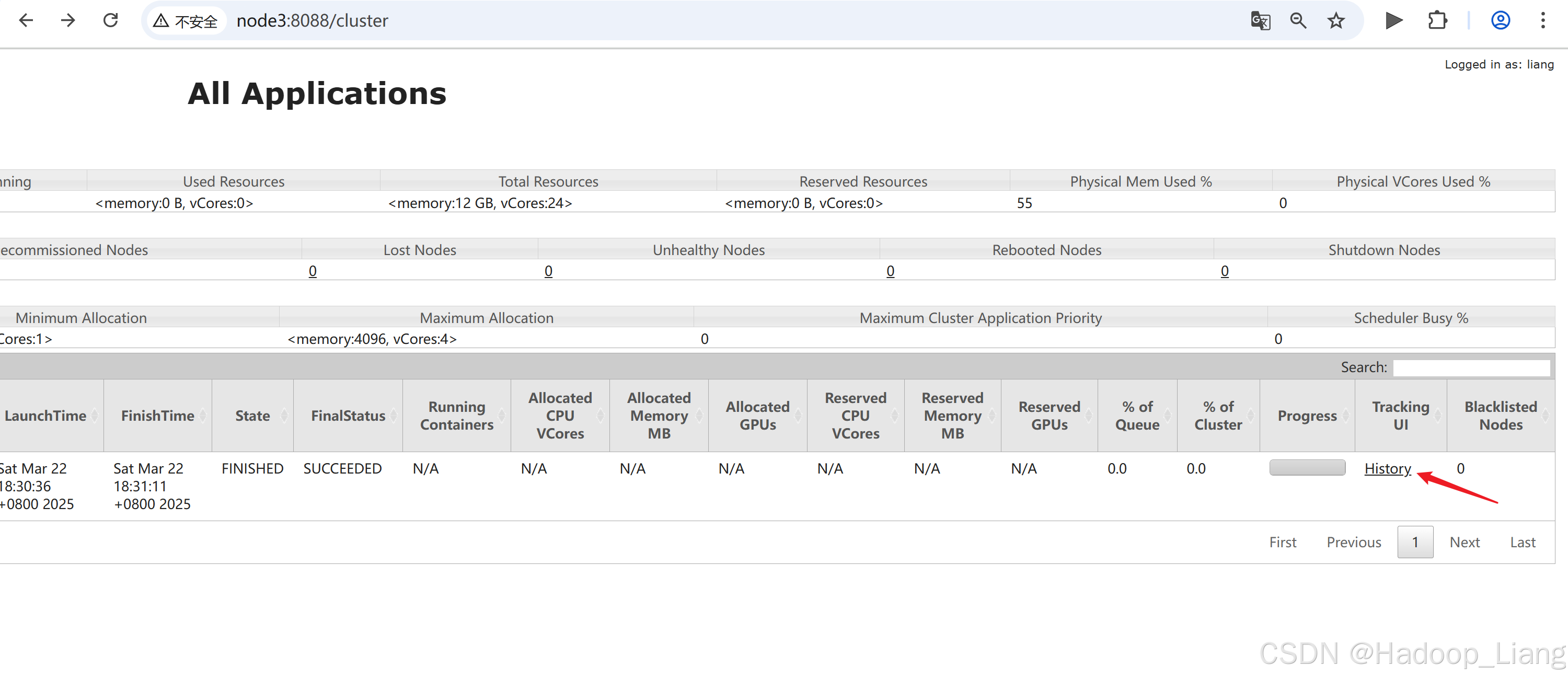
Task: Click the not-secure warning badge
Action: point(186,21)
